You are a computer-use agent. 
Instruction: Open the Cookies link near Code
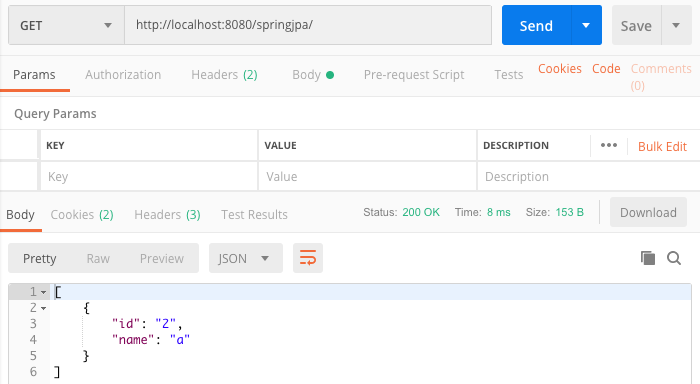tap(559, 69)
